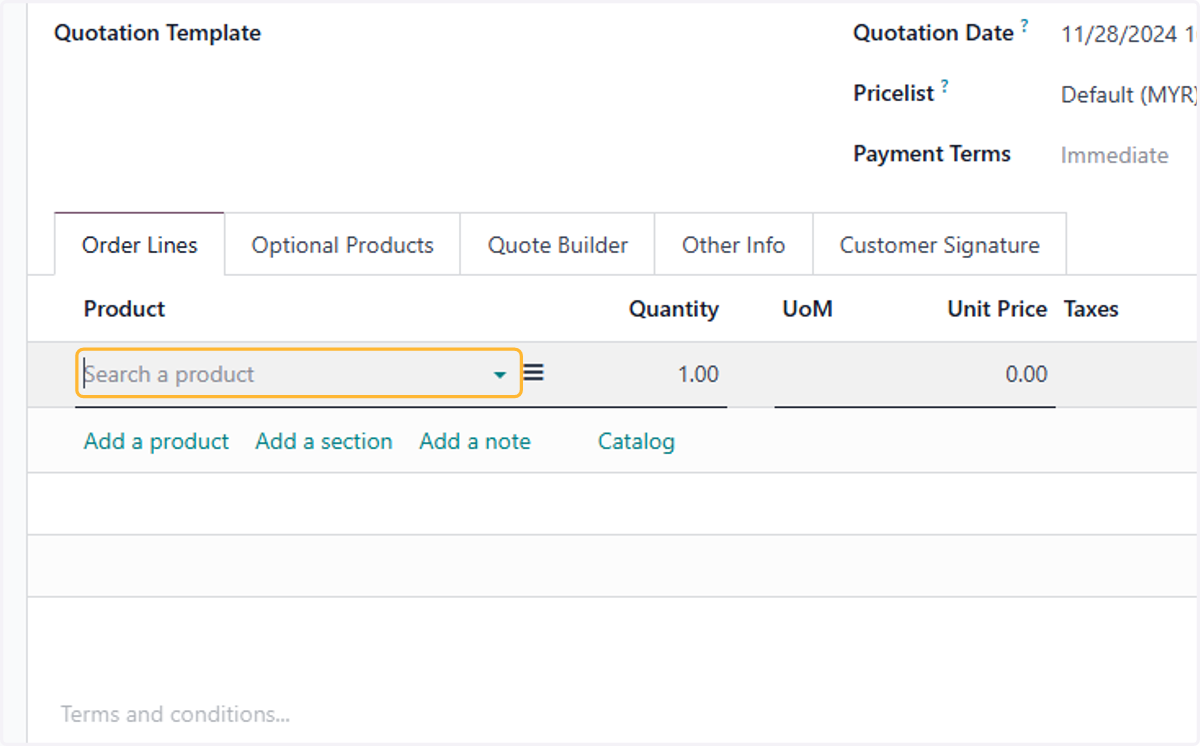The image size is (1200, 746).
Task: Click the Quotation Template label
Action: coord(157,33)
